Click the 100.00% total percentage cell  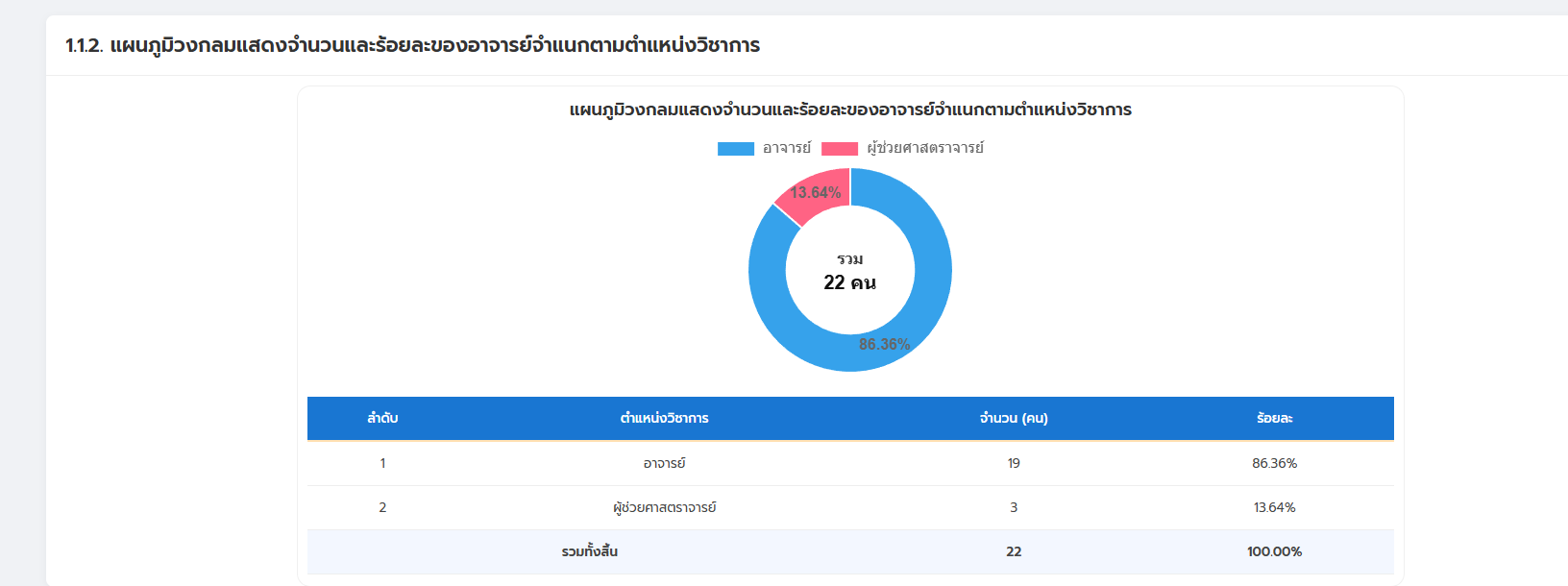[1274, 551]
